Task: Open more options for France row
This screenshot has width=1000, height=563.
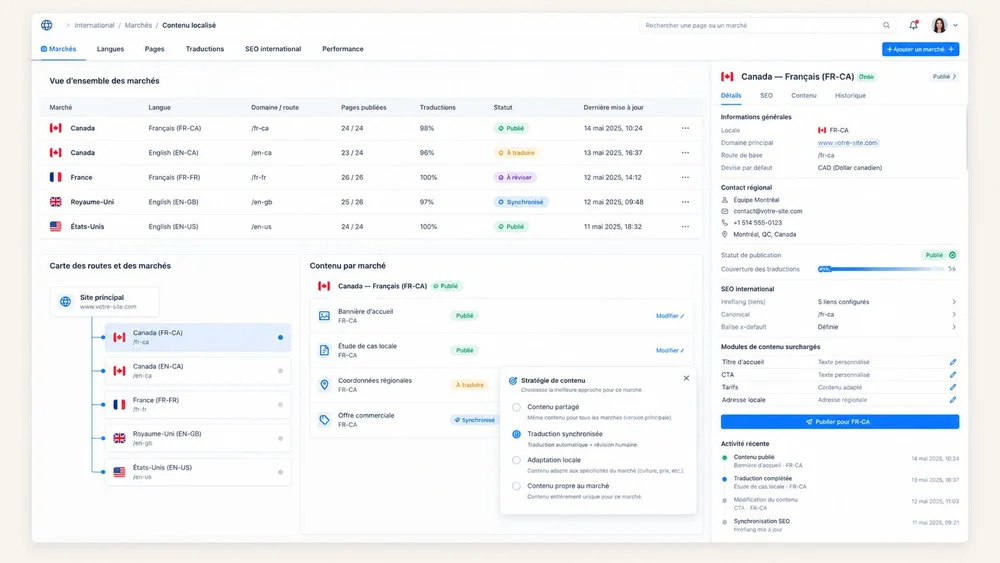Action: [685, 177]
